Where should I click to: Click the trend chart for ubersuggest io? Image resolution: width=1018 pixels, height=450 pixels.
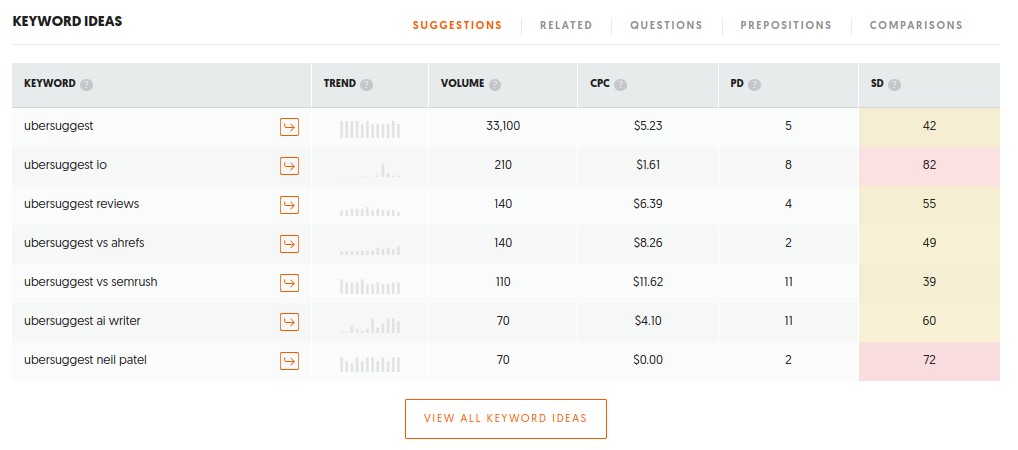pyautogui.click(x=369, y=166)
